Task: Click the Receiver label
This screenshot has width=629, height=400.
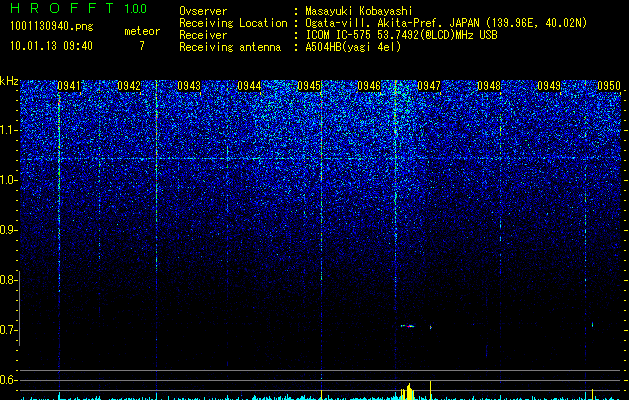Action: tap(203, 35)
